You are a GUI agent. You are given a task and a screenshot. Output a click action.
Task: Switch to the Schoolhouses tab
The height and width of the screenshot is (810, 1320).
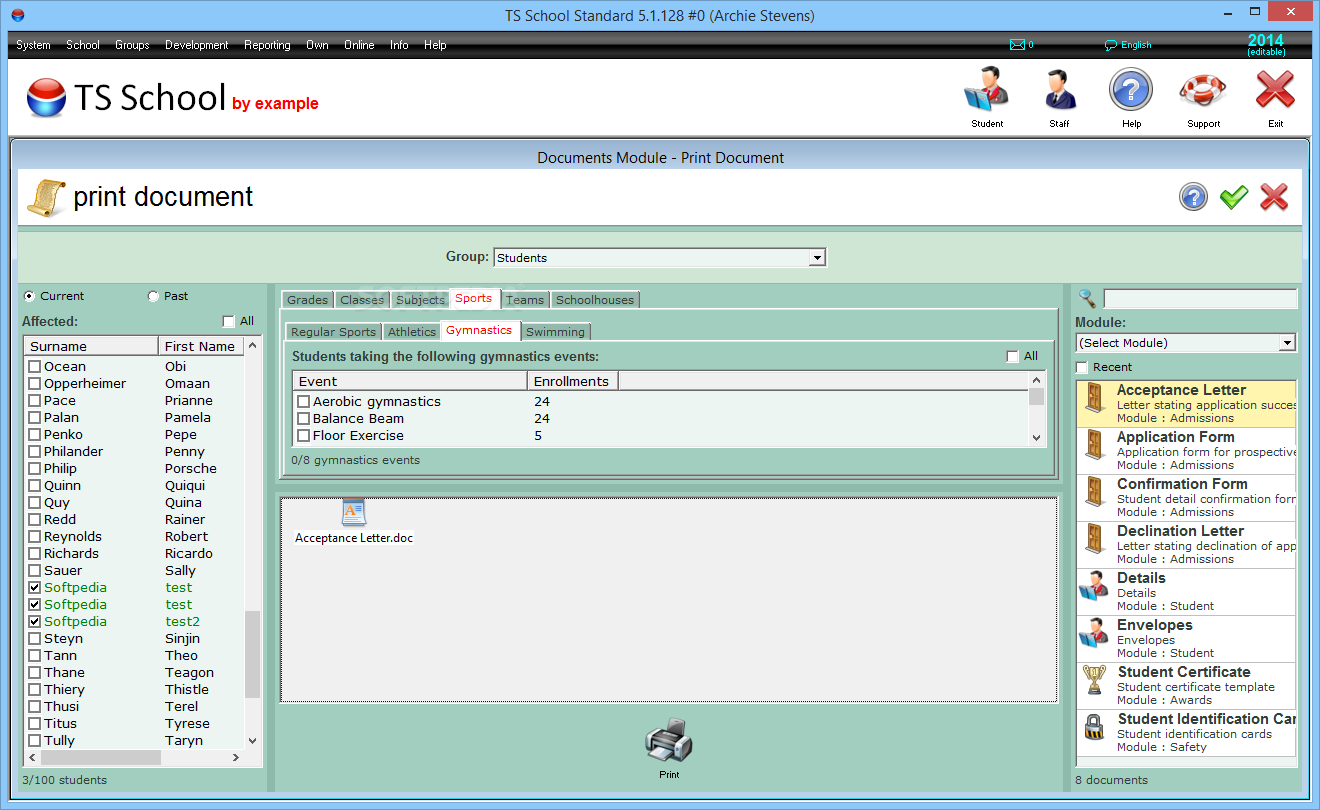595,300
